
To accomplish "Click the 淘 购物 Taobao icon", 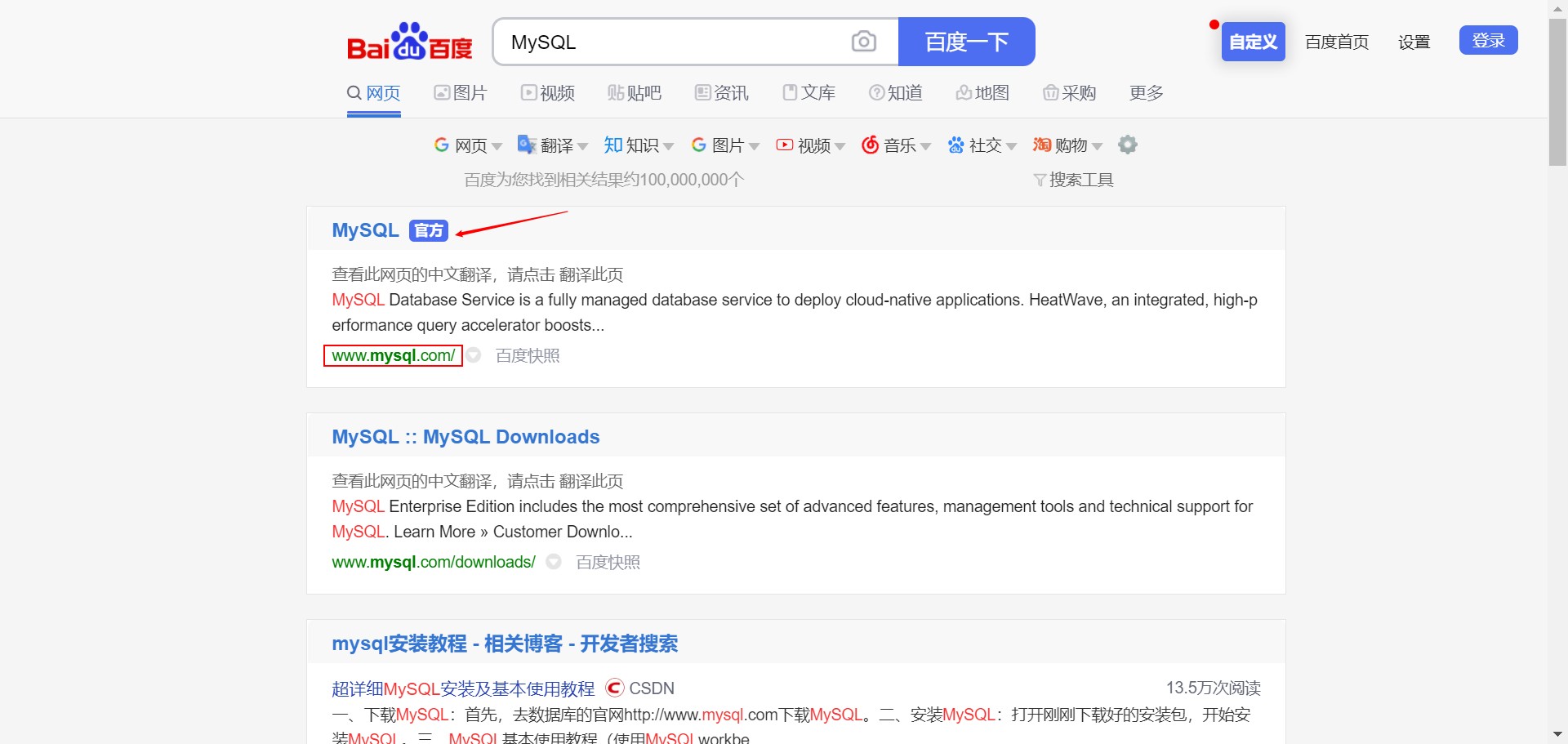I will (x=1042, y=145).
